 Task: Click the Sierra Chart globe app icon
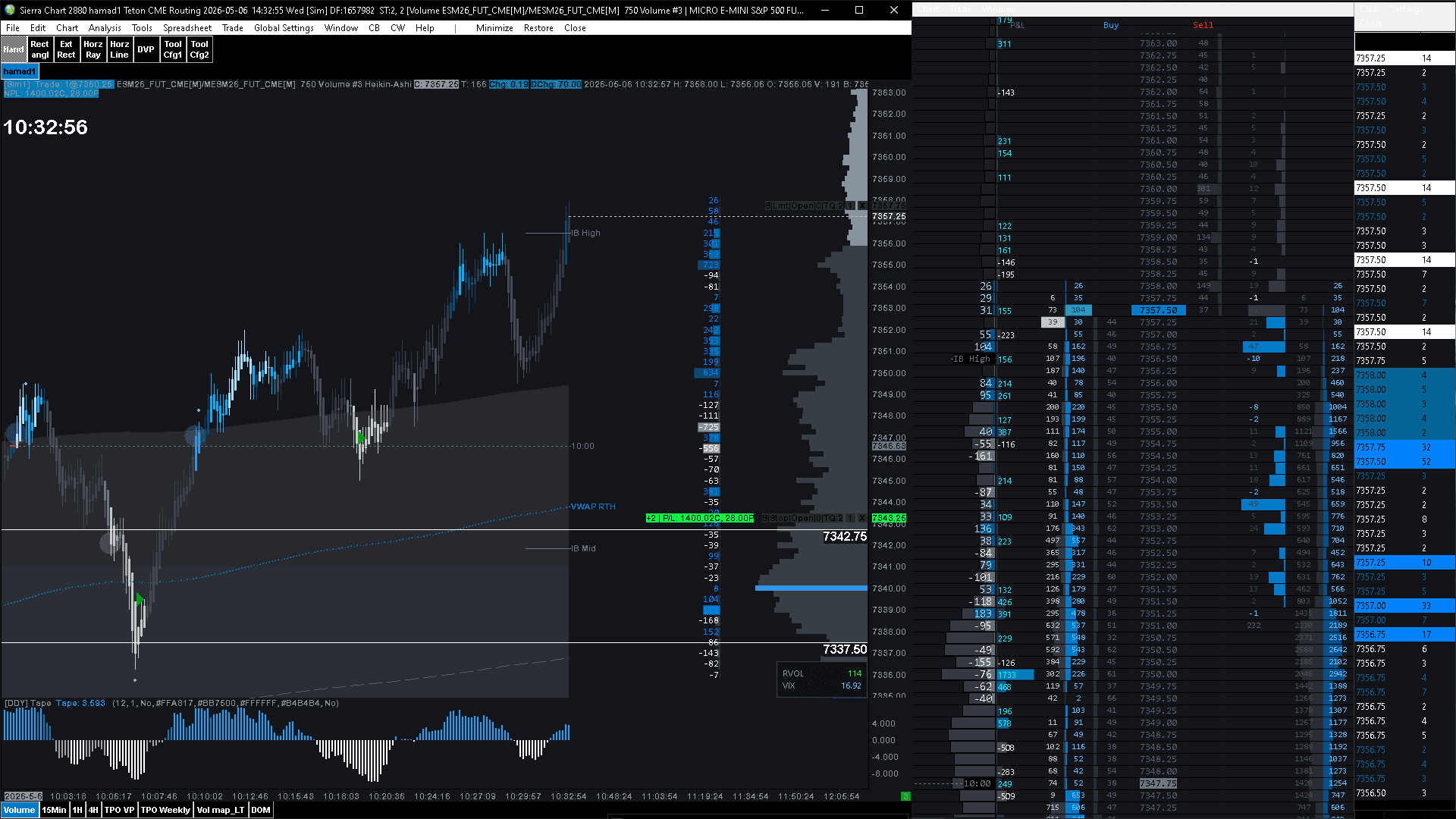point(10,10)
